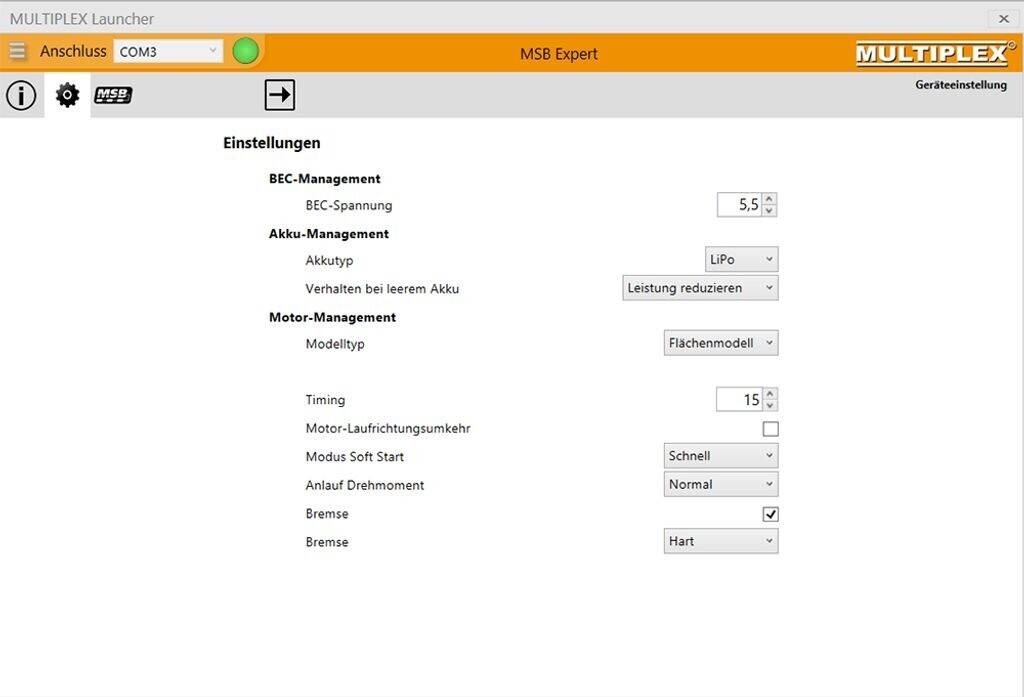Open the Modus Soft Start dropdown
The image size is (1024, 697).
pyautogui.click(x=720, y=456)
